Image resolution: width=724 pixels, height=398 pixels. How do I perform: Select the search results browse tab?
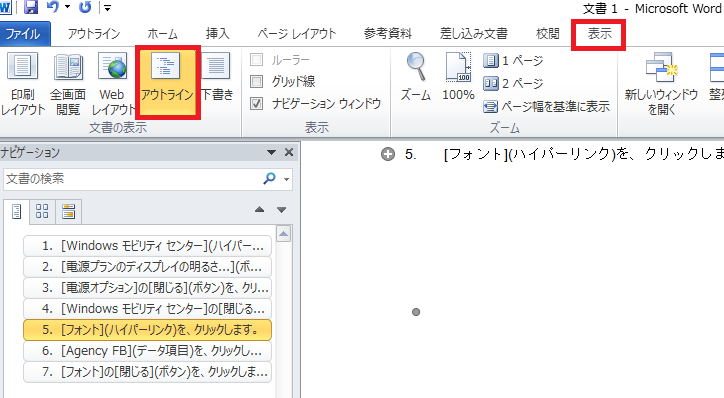68,211
